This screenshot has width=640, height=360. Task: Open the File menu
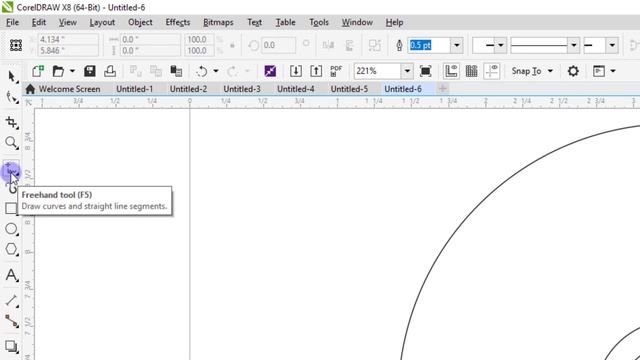pos(12,22)
